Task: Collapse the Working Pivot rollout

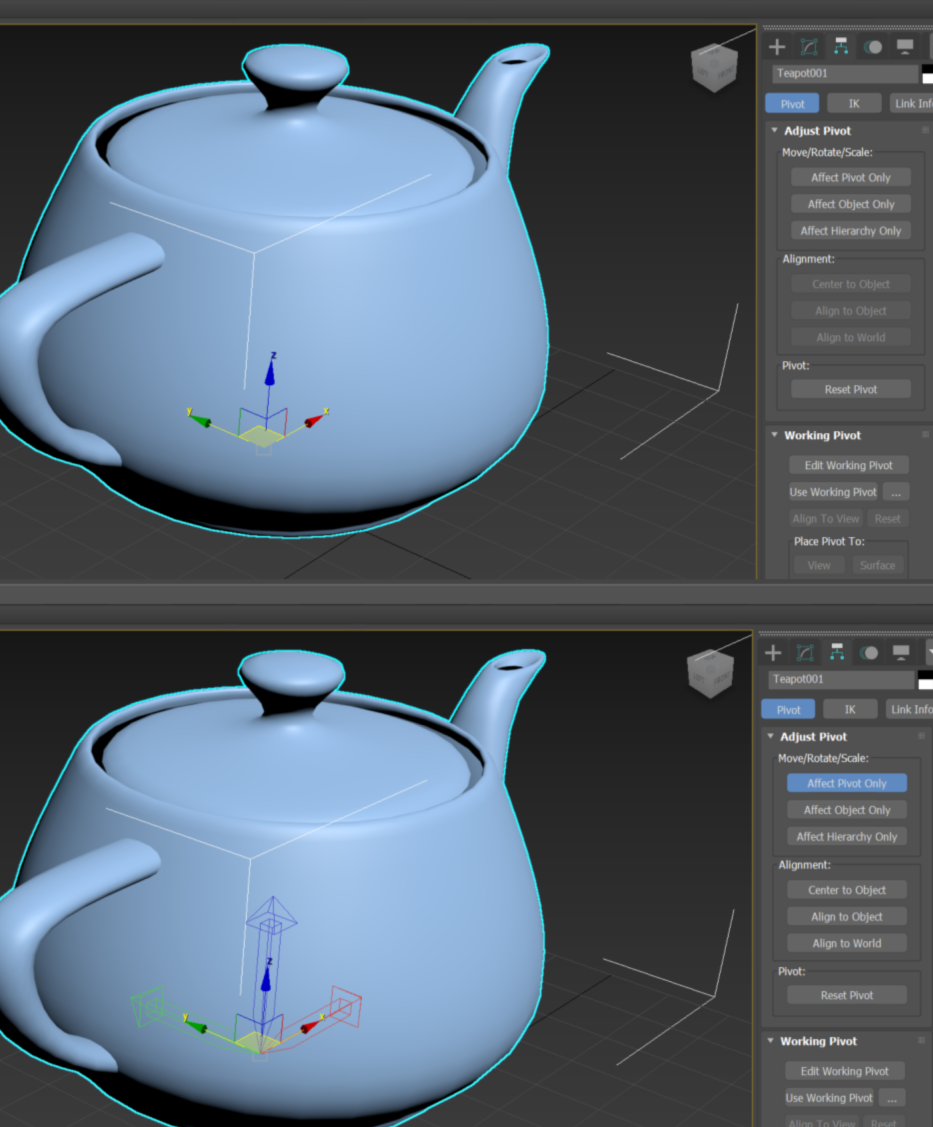Action: tap(774, 435)
